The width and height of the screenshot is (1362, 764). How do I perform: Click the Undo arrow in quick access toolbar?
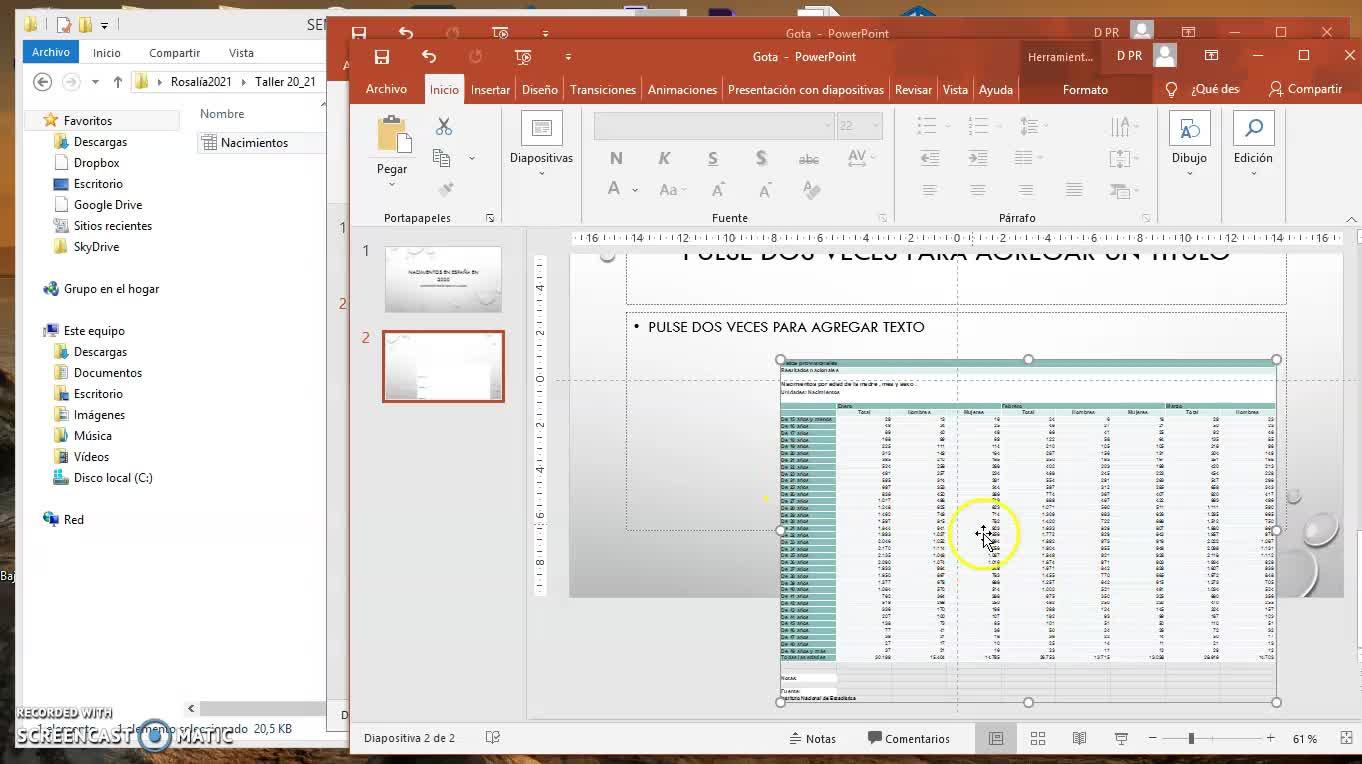point(429,57)
